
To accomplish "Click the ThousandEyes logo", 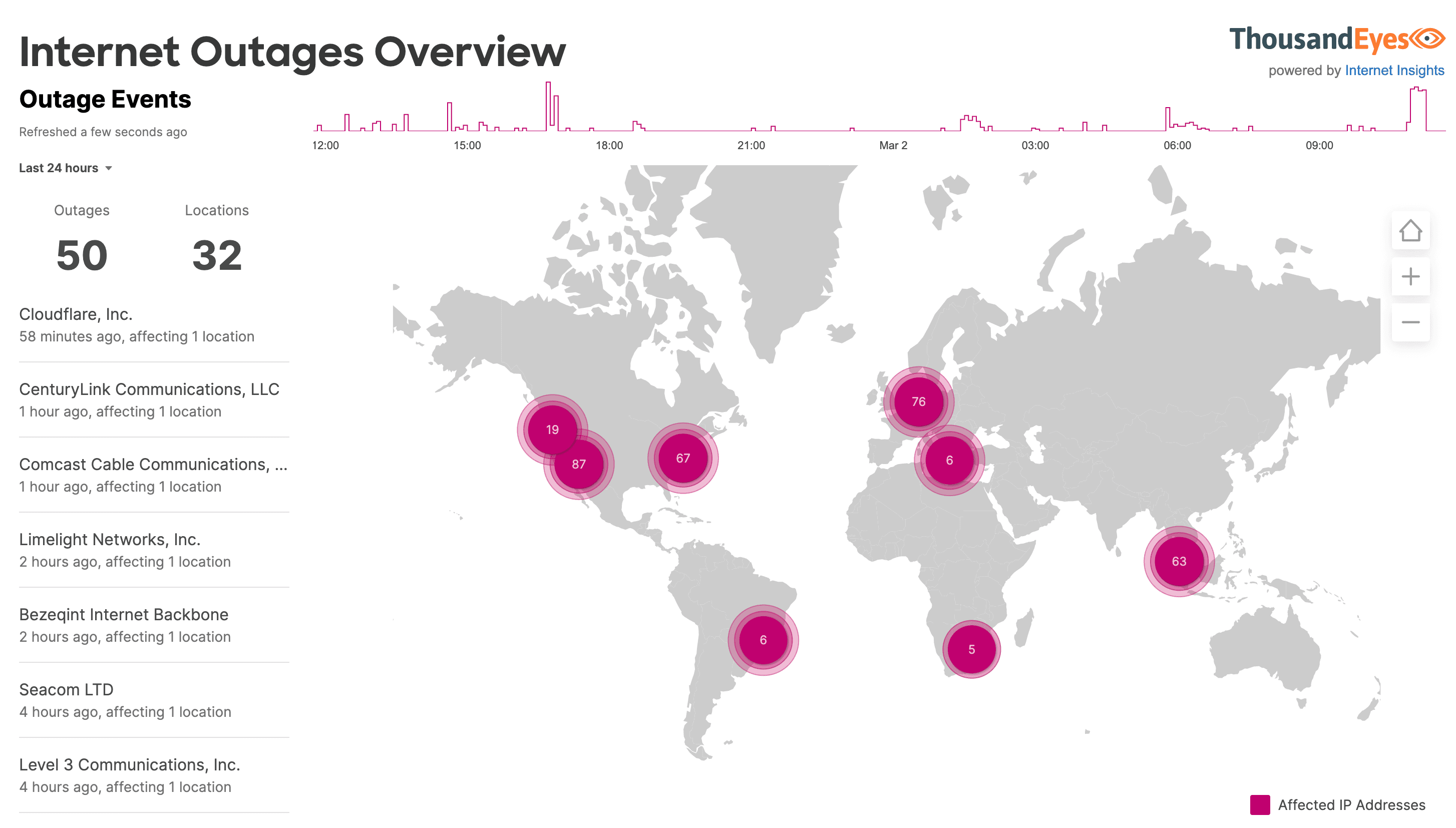I will coord(1336,40).
